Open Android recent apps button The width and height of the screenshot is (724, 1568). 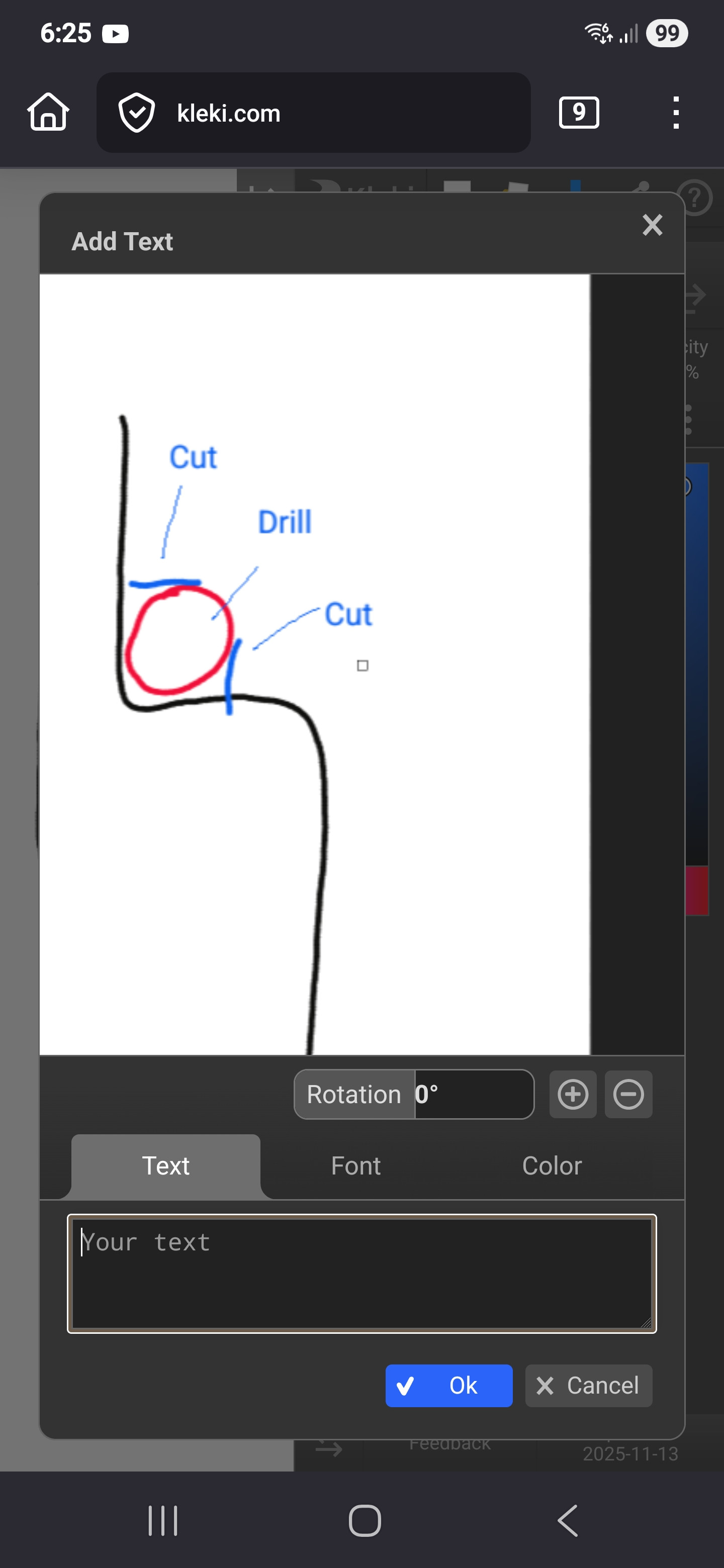[162, 1520]
